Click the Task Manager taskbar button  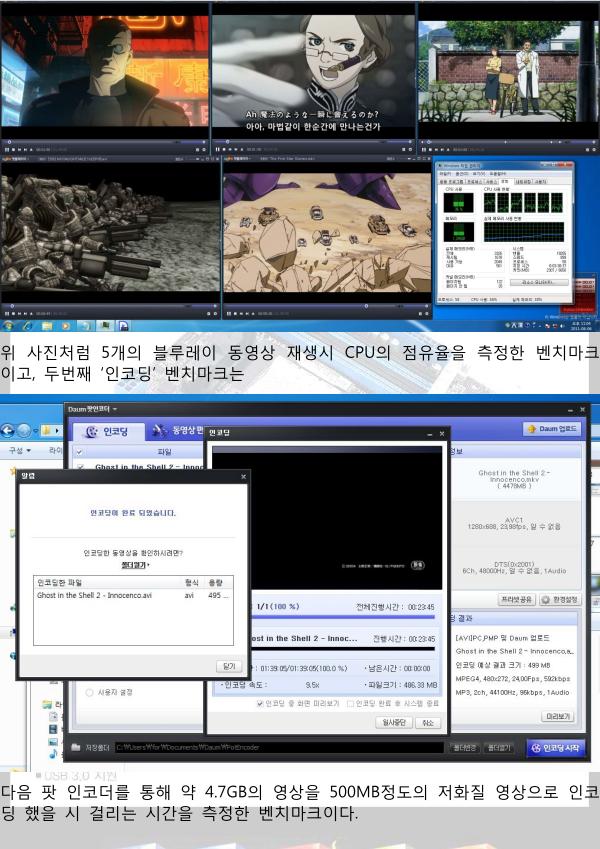(x=105, y=326)
